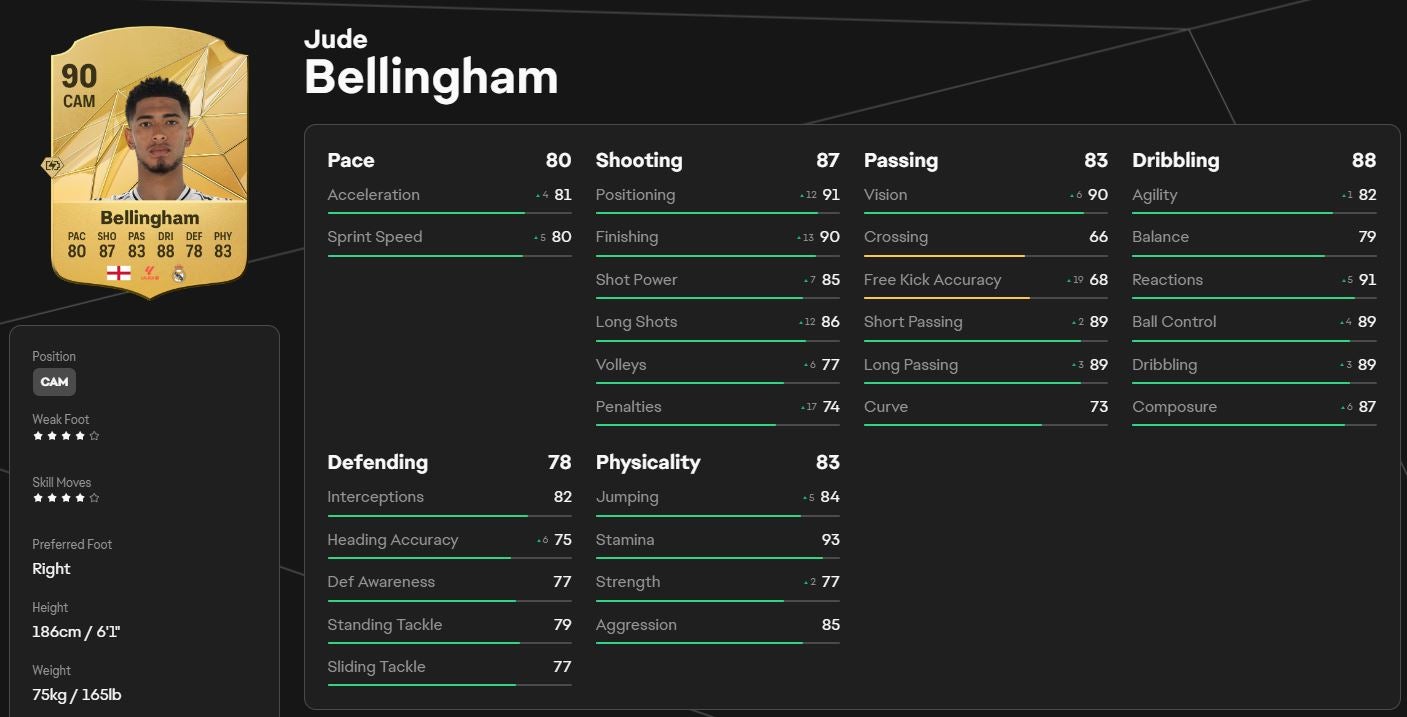Click the Physicality category heading
The image size is (1407, 717).
[x=648, y=462]
